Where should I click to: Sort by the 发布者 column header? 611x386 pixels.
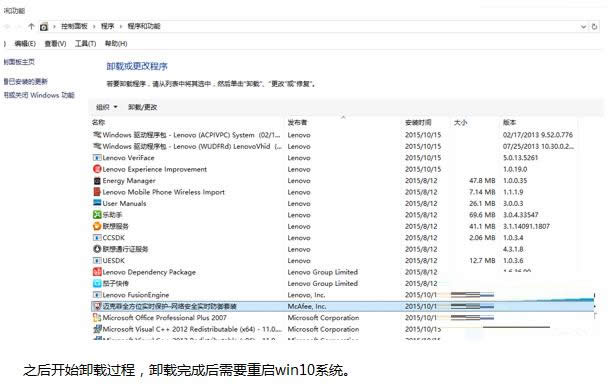pos(297,122)
